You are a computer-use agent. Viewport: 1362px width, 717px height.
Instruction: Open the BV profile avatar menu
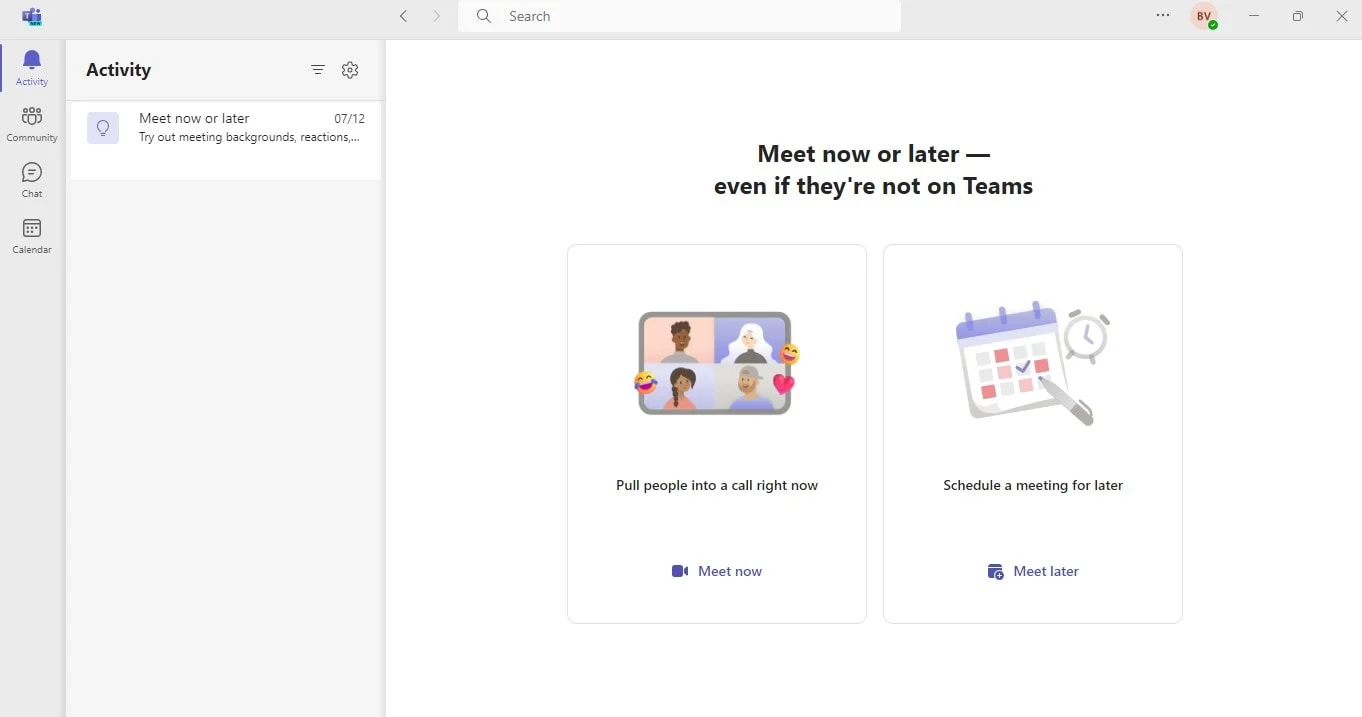click(x=1204, y=16)
